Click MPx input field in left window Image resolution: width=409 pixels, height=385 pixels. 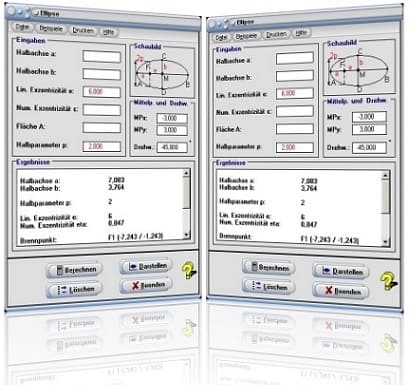click(172, 118)
